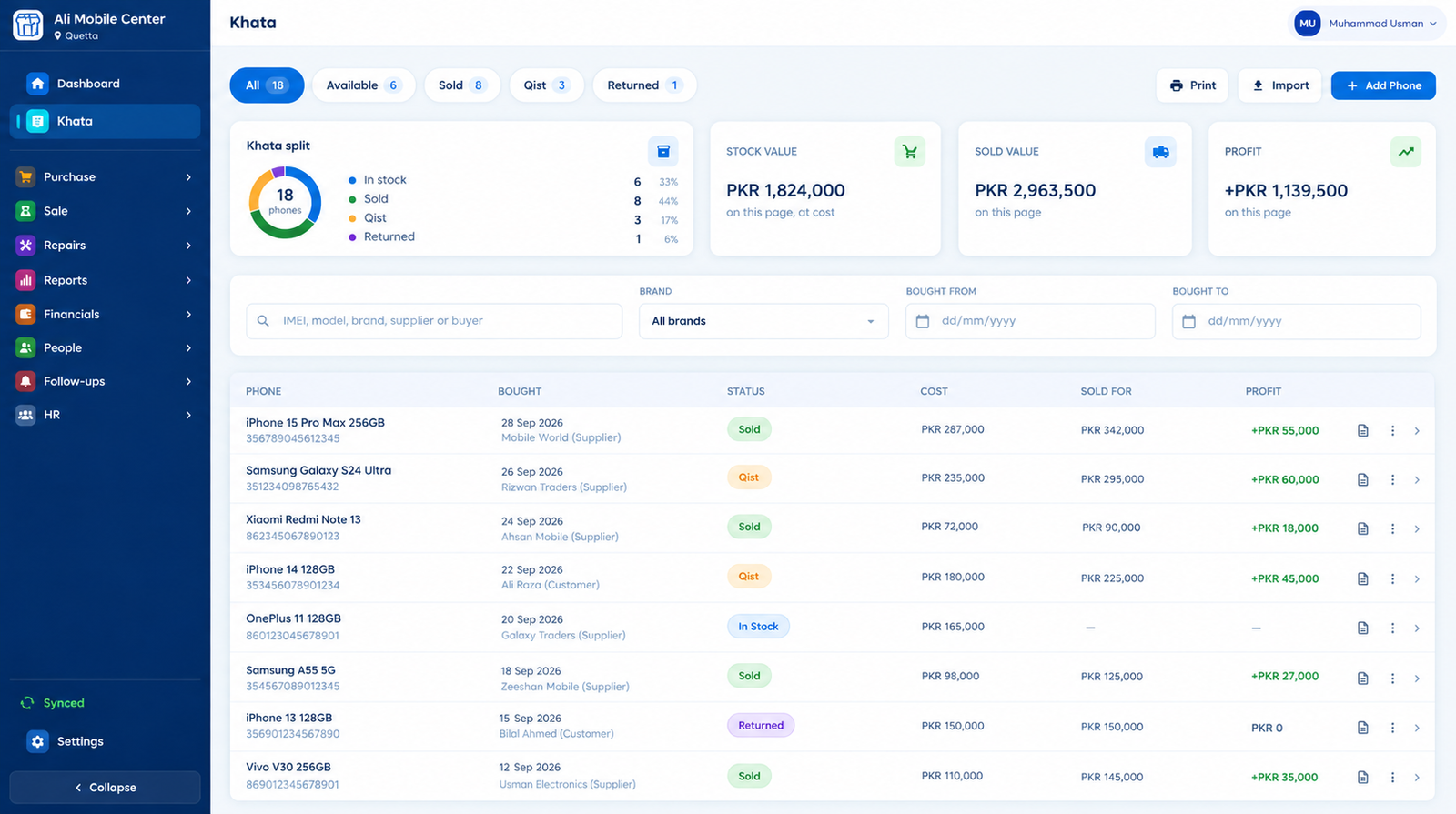This screenshot has width=1456, height=814.
Task: Switch to the Available filter tab
Action: 363,85
